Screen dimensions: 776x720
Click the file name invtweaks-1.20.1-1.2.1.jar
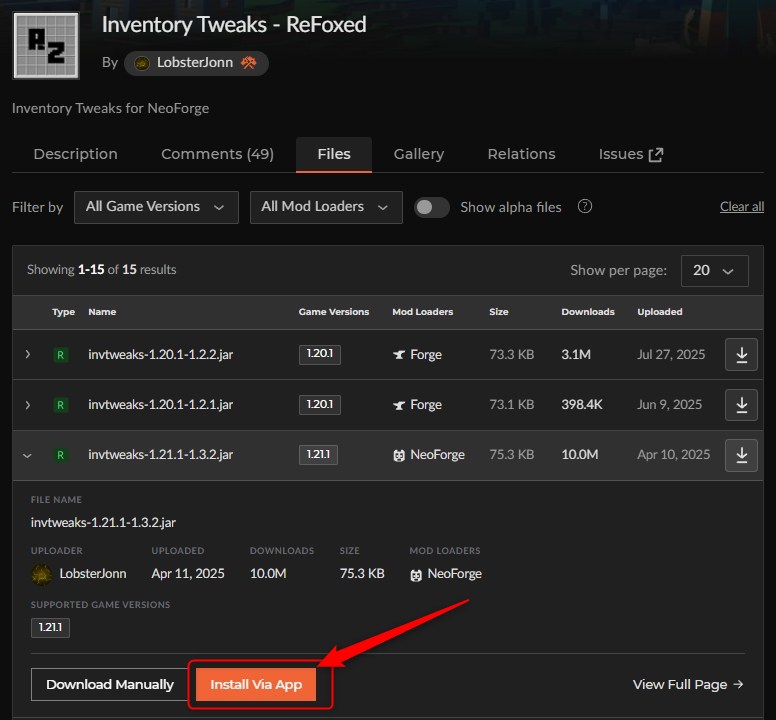tap(160, 405)
